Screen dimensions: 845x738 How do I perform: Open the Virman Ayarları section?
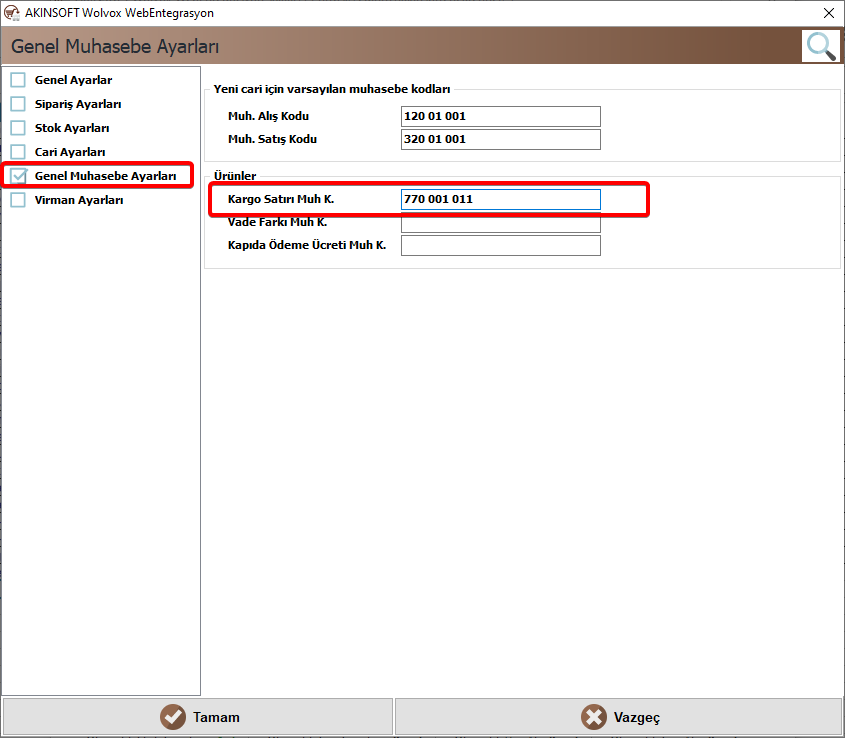[x=79, y=200]
